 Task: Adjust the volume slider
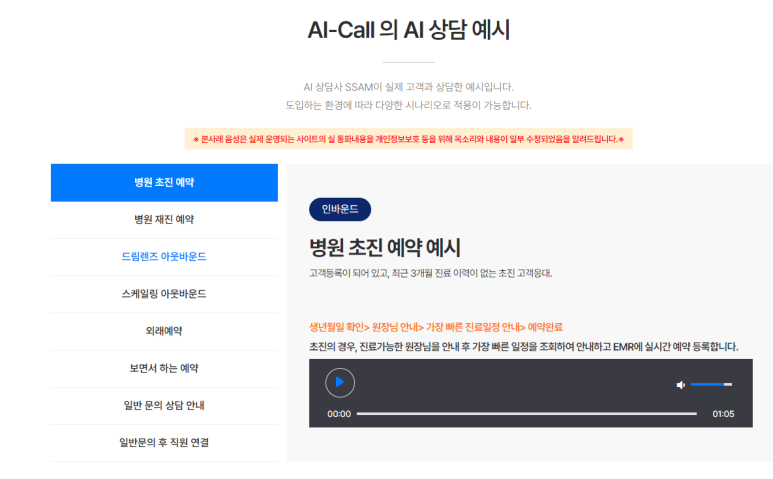coord(711,384)
